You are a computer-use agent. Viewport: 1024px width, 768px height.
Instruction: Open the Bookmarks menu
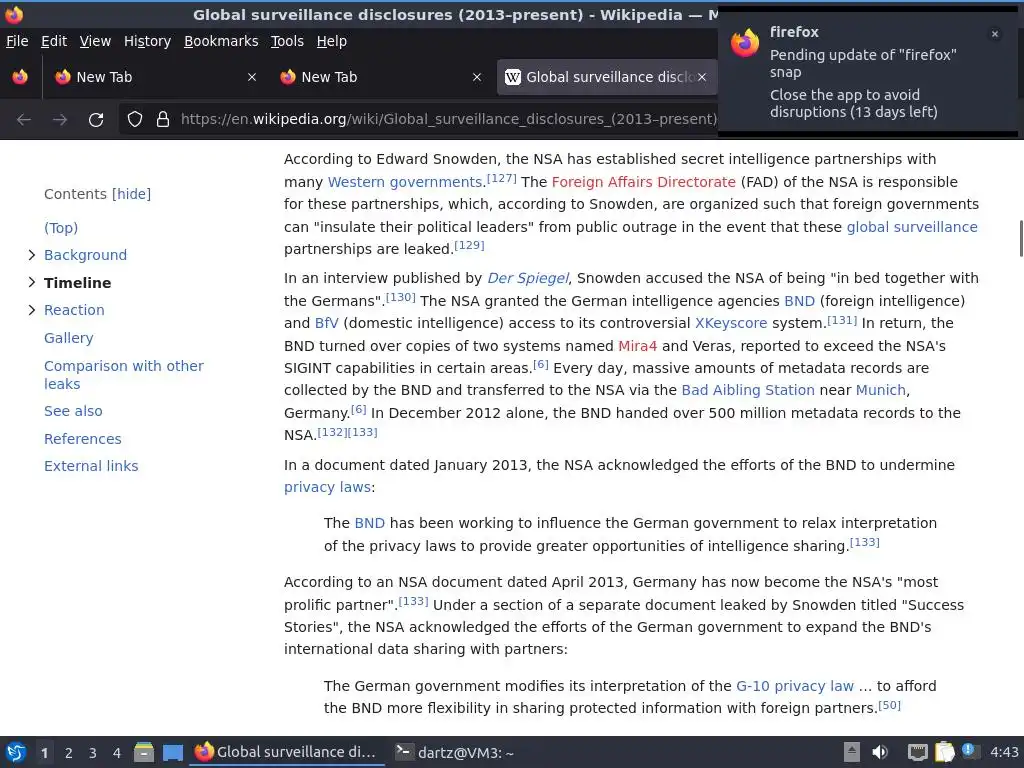coord(221,41)
